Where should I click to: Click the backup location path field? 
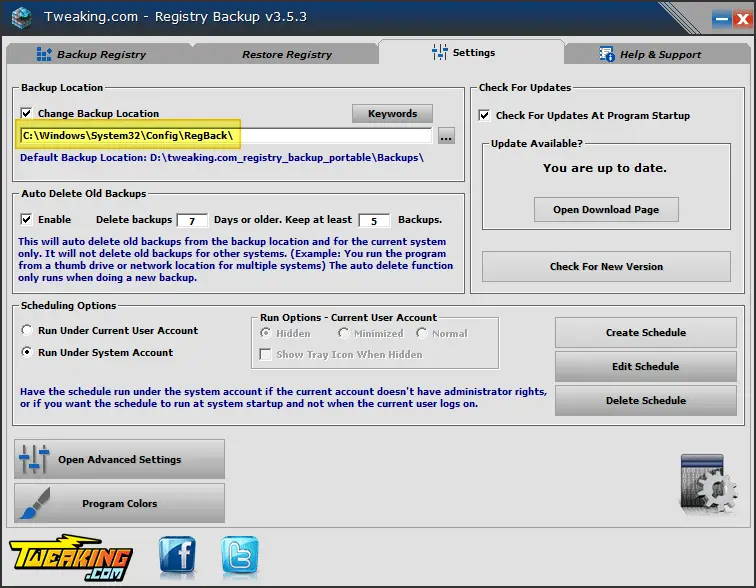click(226, 135)
